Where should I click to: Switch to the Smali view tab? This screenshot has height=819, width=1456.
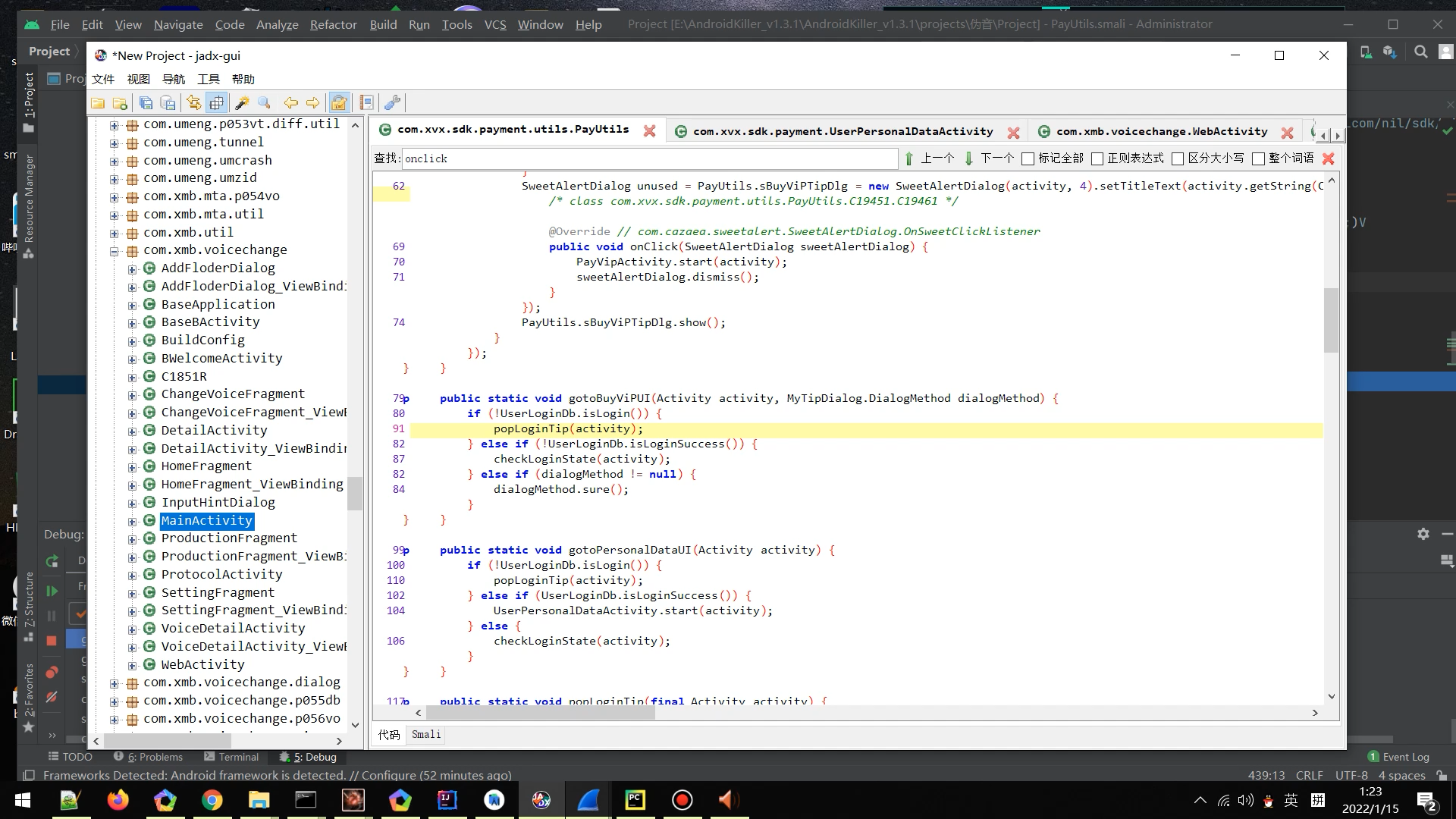(426, 734)
